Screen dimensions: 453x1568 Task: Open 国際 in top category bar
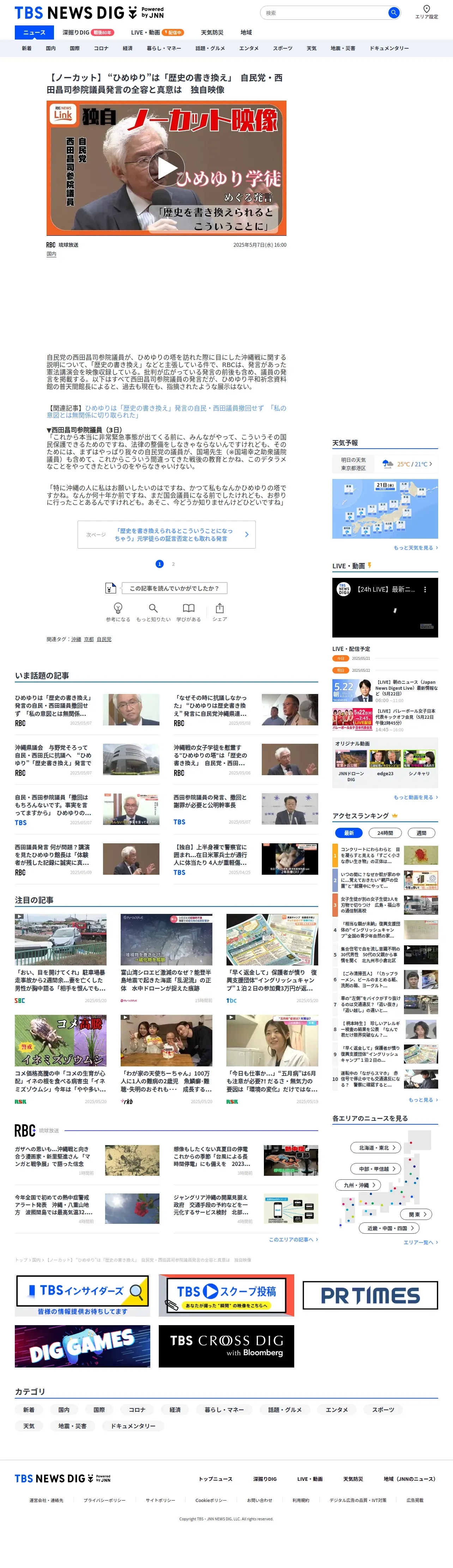[75, 48]
